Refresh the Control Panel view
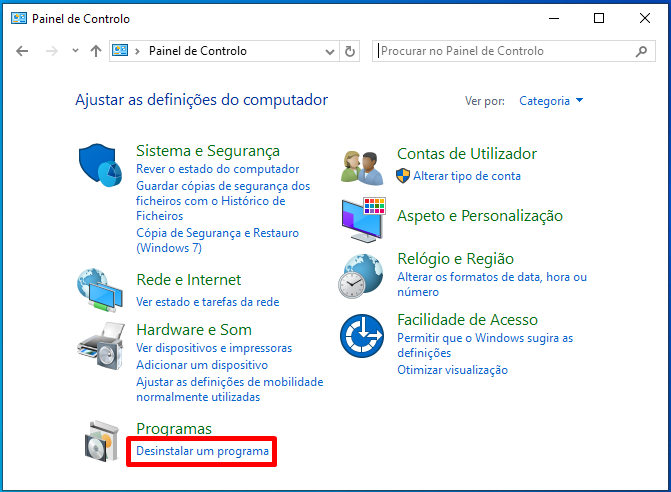The height and width of the screenshot is (492, 671). click(x=350, y=51)
